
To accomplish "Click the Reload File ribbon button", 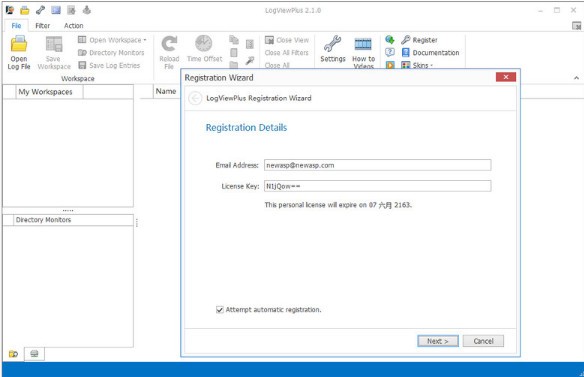I will pos(169,53).
